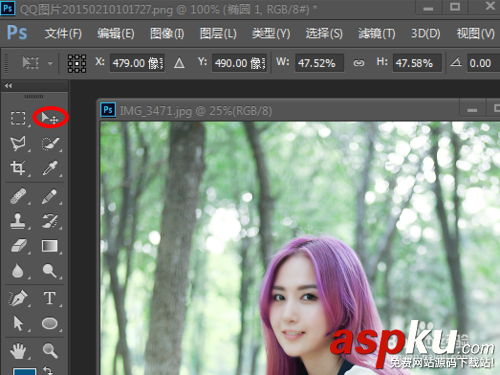The height and width of the screenshot is (375, 500).
Task: Click the rotation angle field
Action: click(483, 63)
